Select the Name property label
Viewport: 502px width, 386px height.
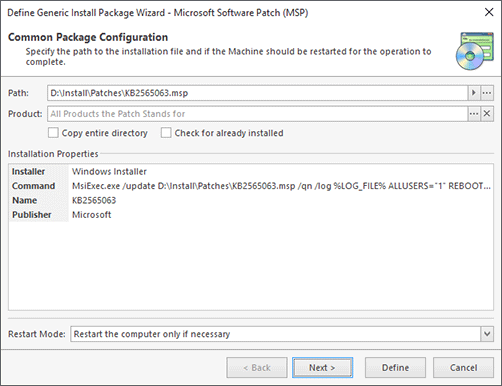click(24, 200)
